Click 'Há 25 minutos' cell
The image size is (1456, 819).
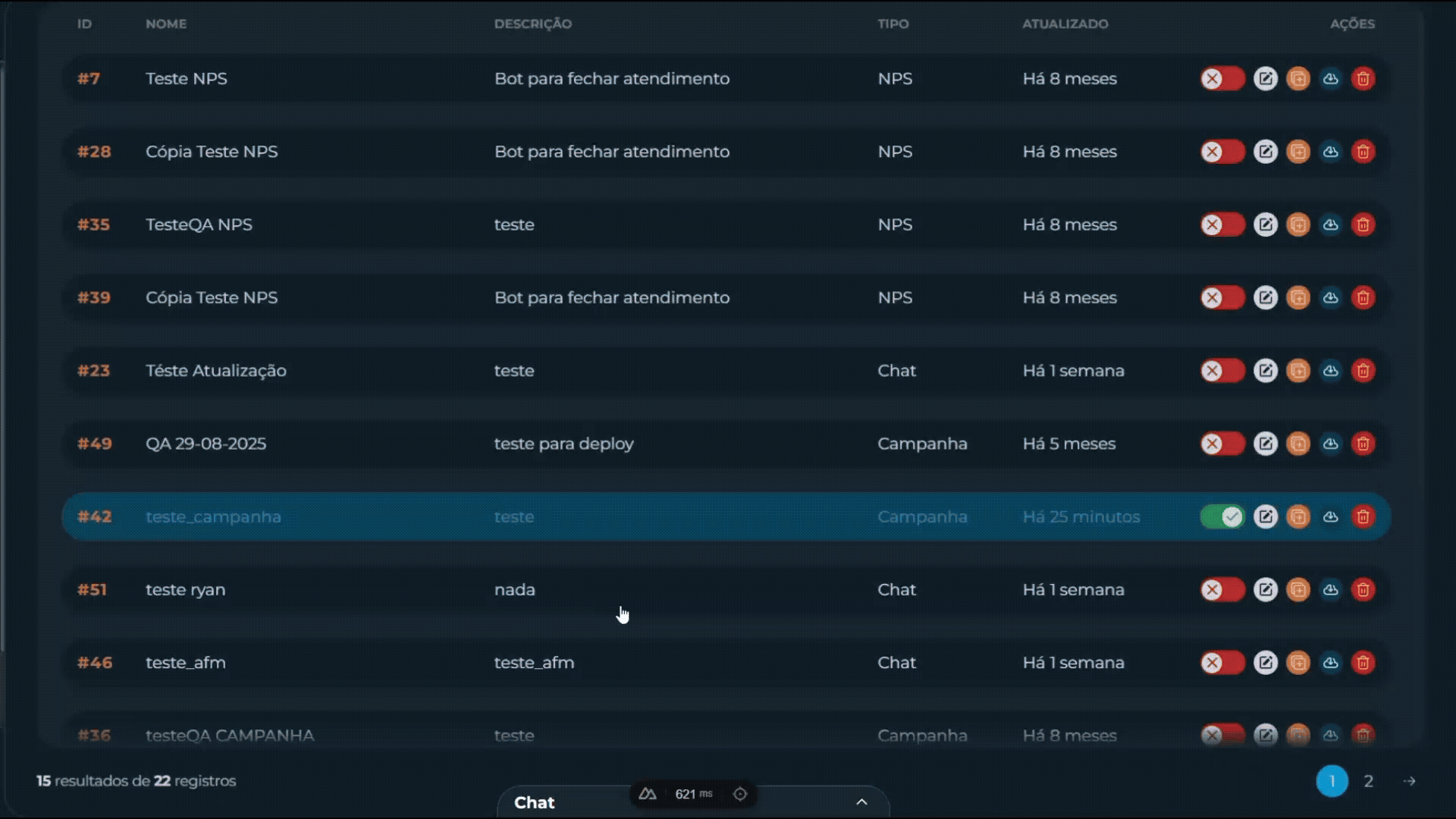coord(1081,516)
